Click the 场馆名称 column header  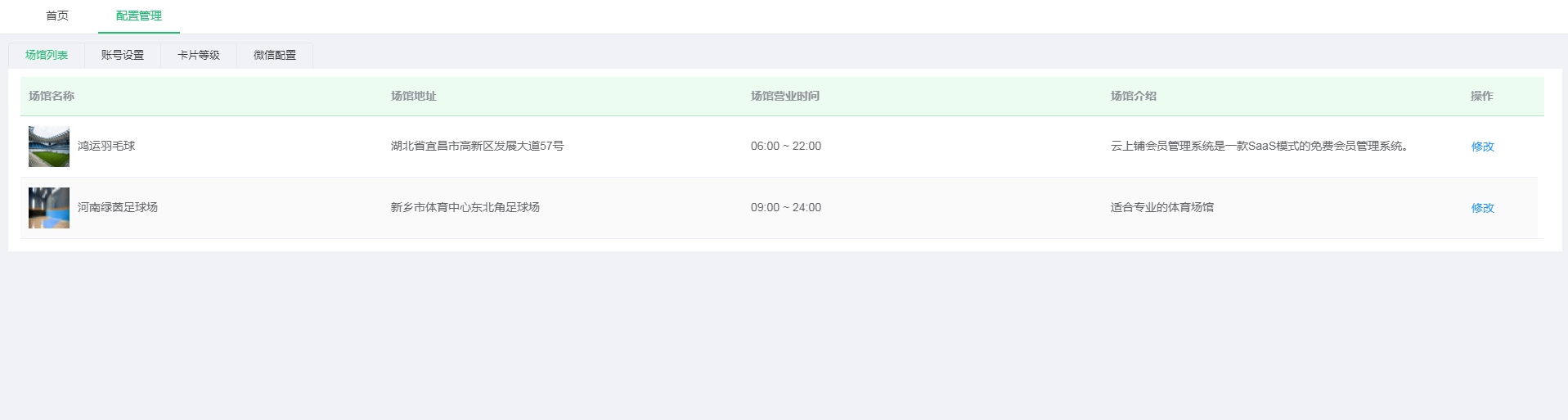(52, 96)
